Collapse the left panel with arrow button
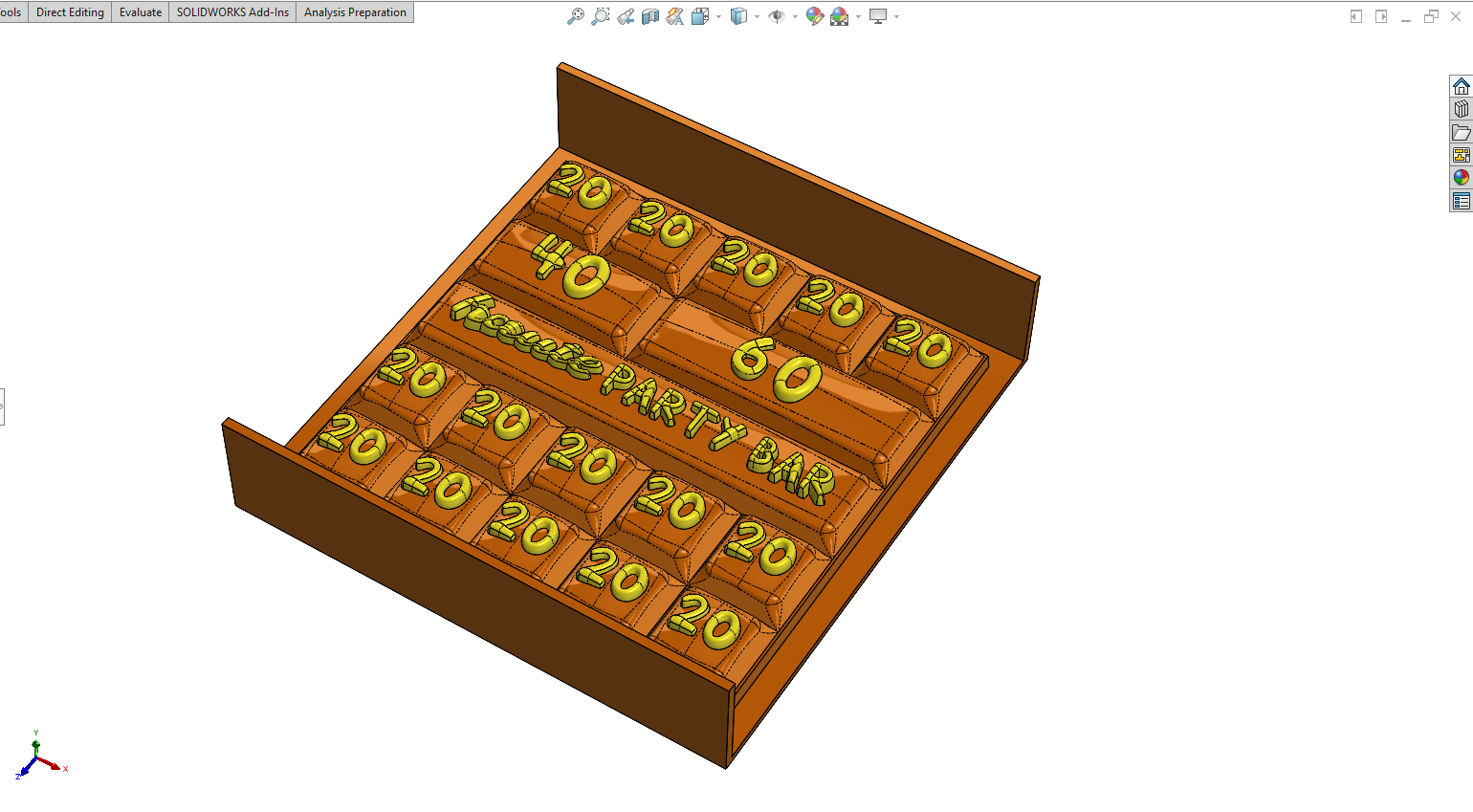The width and height of the screenshot is (1473, 812). point(1355,16)
